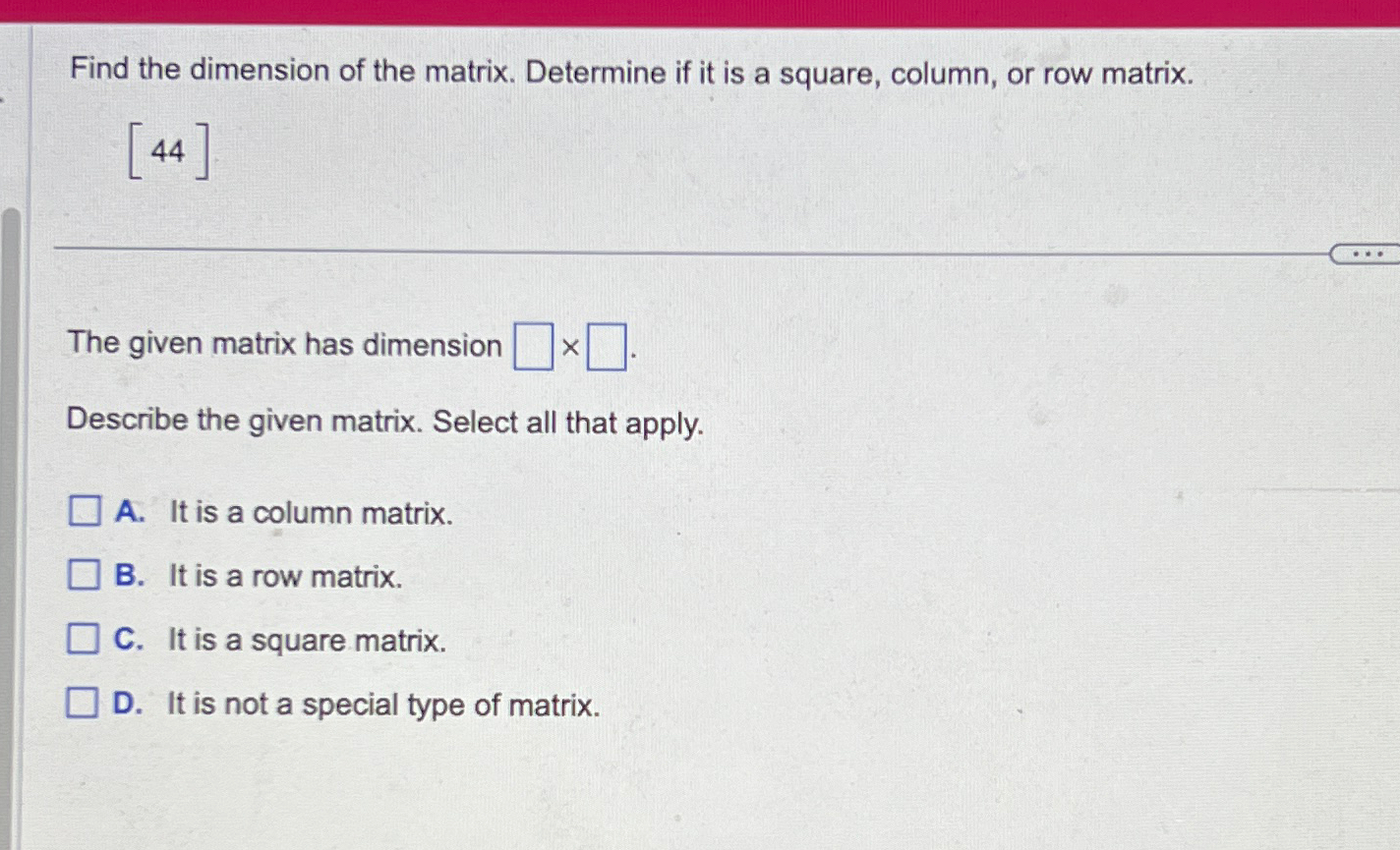
Task: Click the second dimension answer box
Action: coord(609,347)
